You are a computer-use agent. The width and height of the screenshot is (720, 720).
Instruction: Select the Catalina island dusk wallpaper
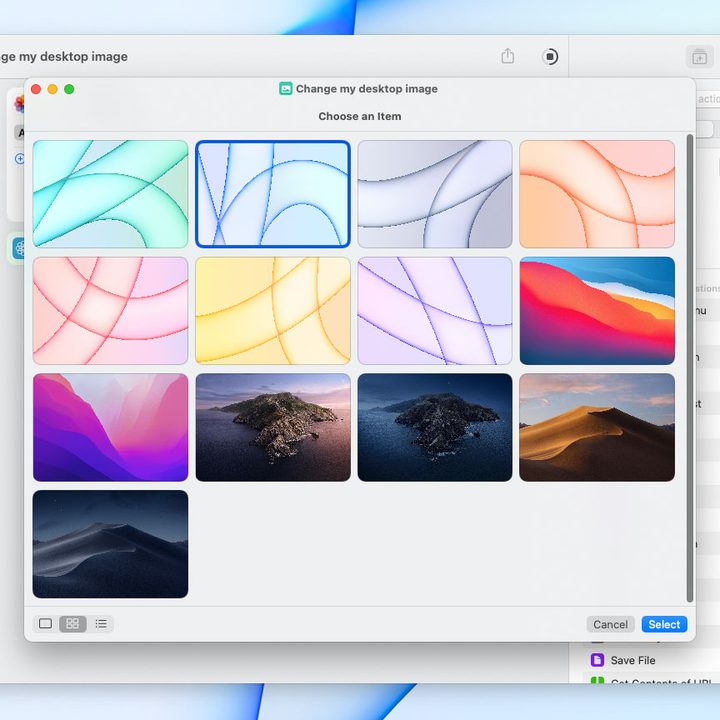(273, 427)
